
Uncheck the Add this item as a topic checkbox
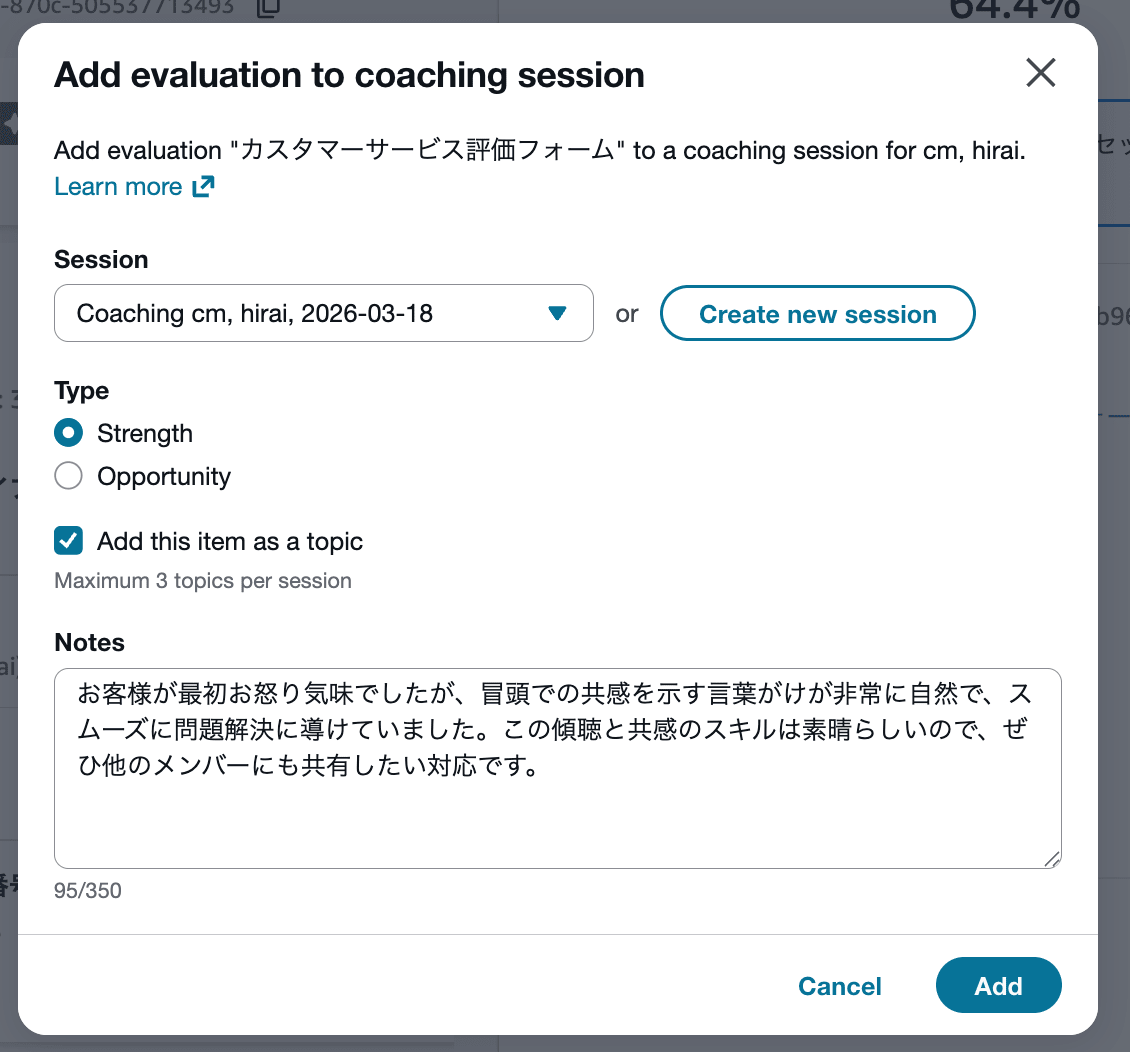pos(68,541)
